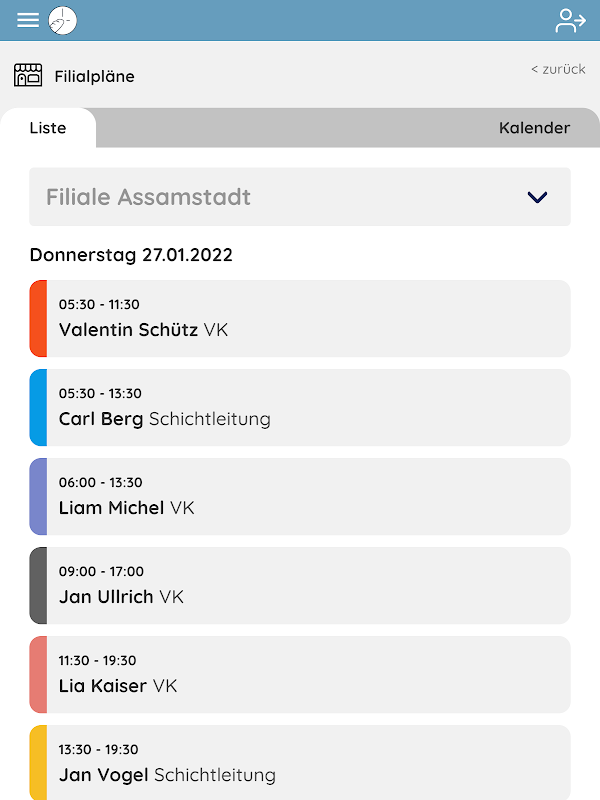Viewport: 600px width, 800px height.
Task: Open the hamburger menu
Action: point(28,20)
